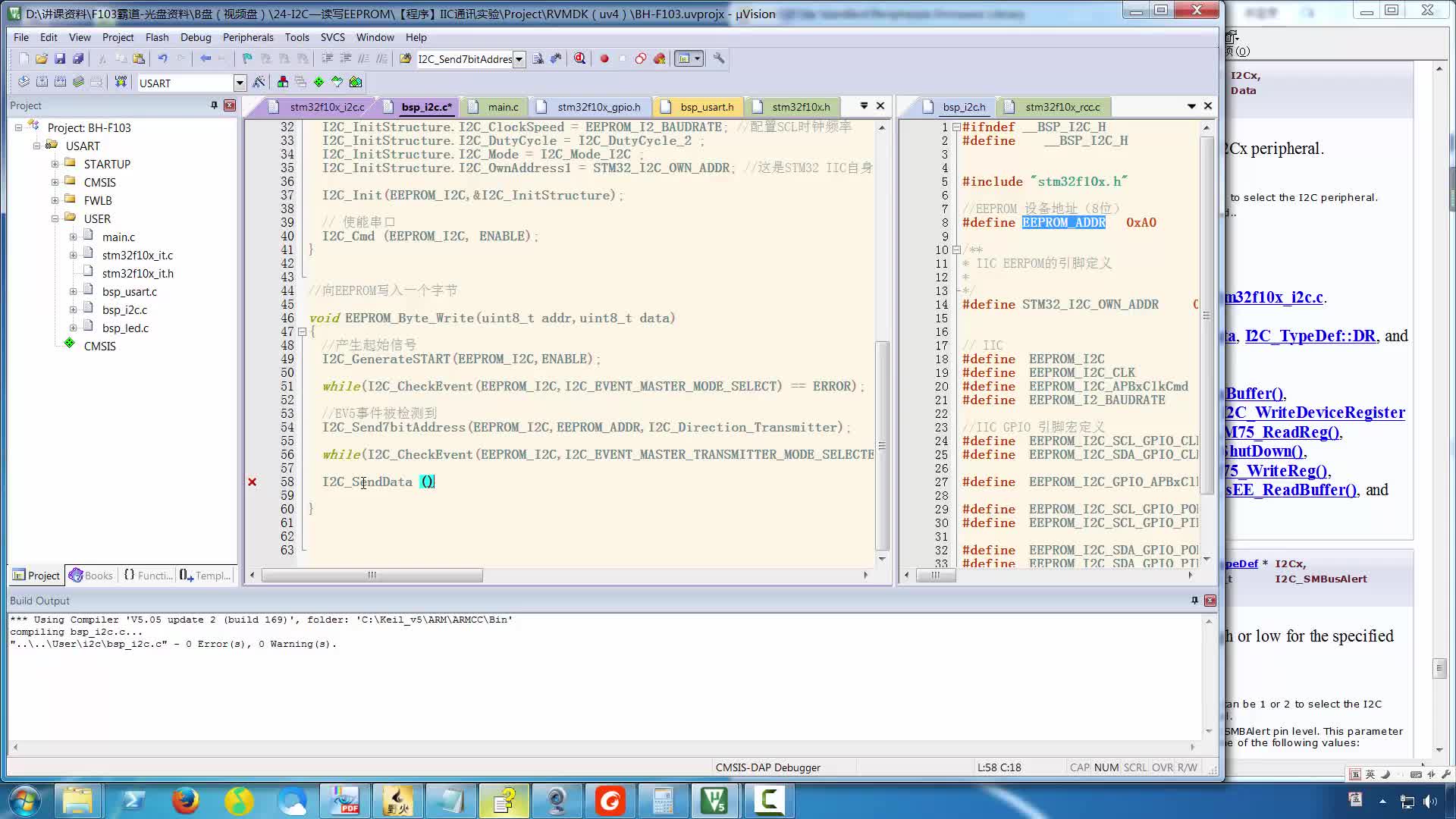
Task: Click the Select Software Packs icon
Action: 337,82
